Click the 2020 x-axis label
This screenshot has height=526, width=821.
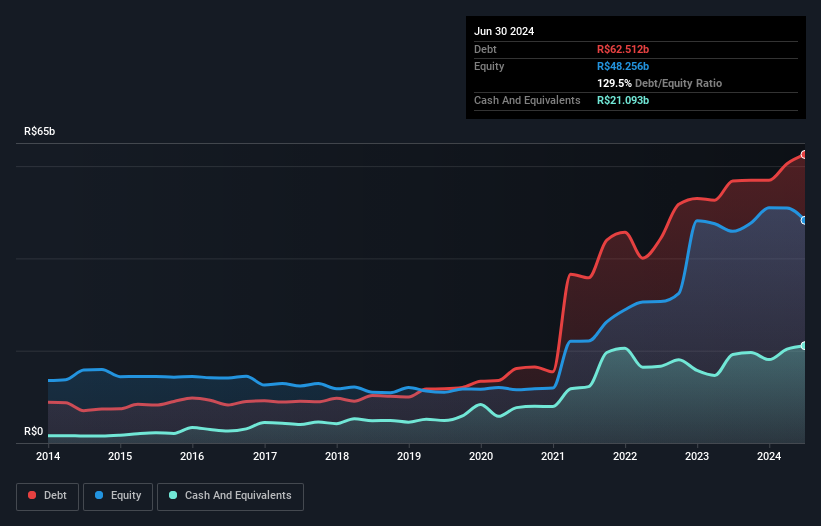tap(481, 456)
